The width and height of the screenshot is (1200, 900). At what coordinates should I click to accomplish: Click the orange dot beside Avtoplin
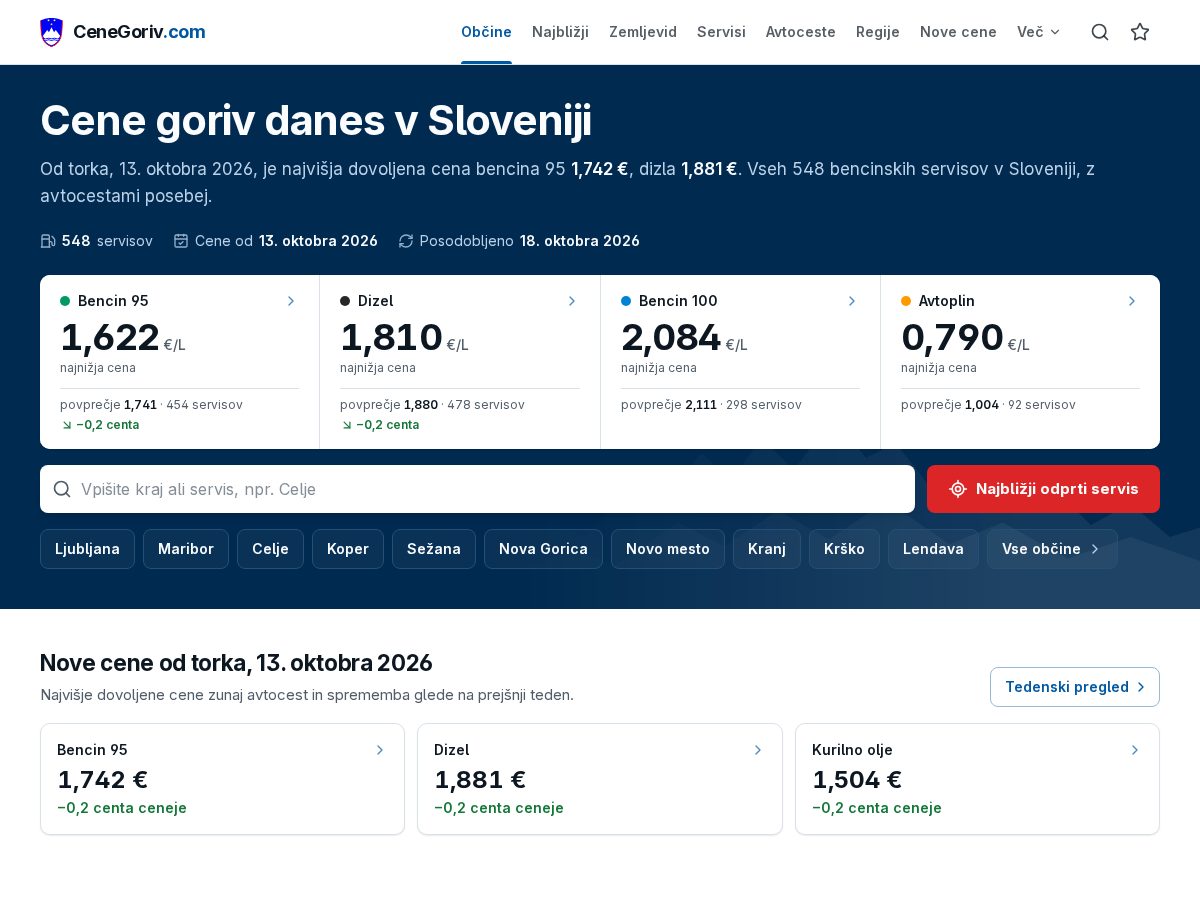(906, 301)
